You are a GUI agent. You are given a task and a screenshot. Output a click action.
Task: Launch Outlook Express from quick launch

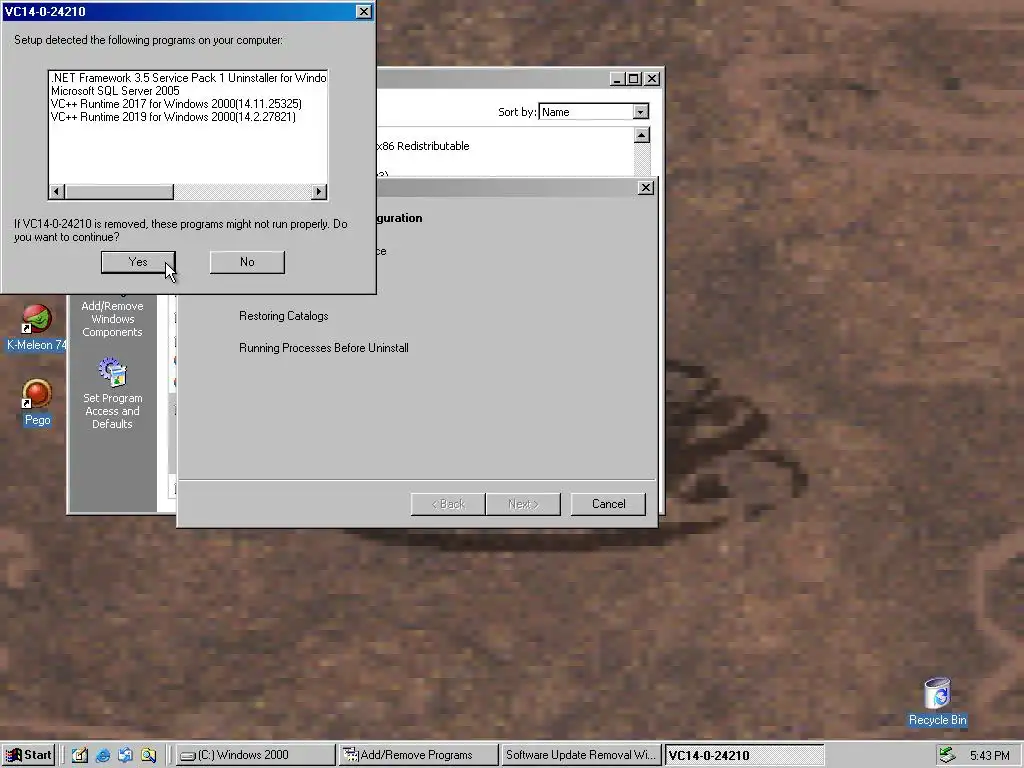click(125, 756)
